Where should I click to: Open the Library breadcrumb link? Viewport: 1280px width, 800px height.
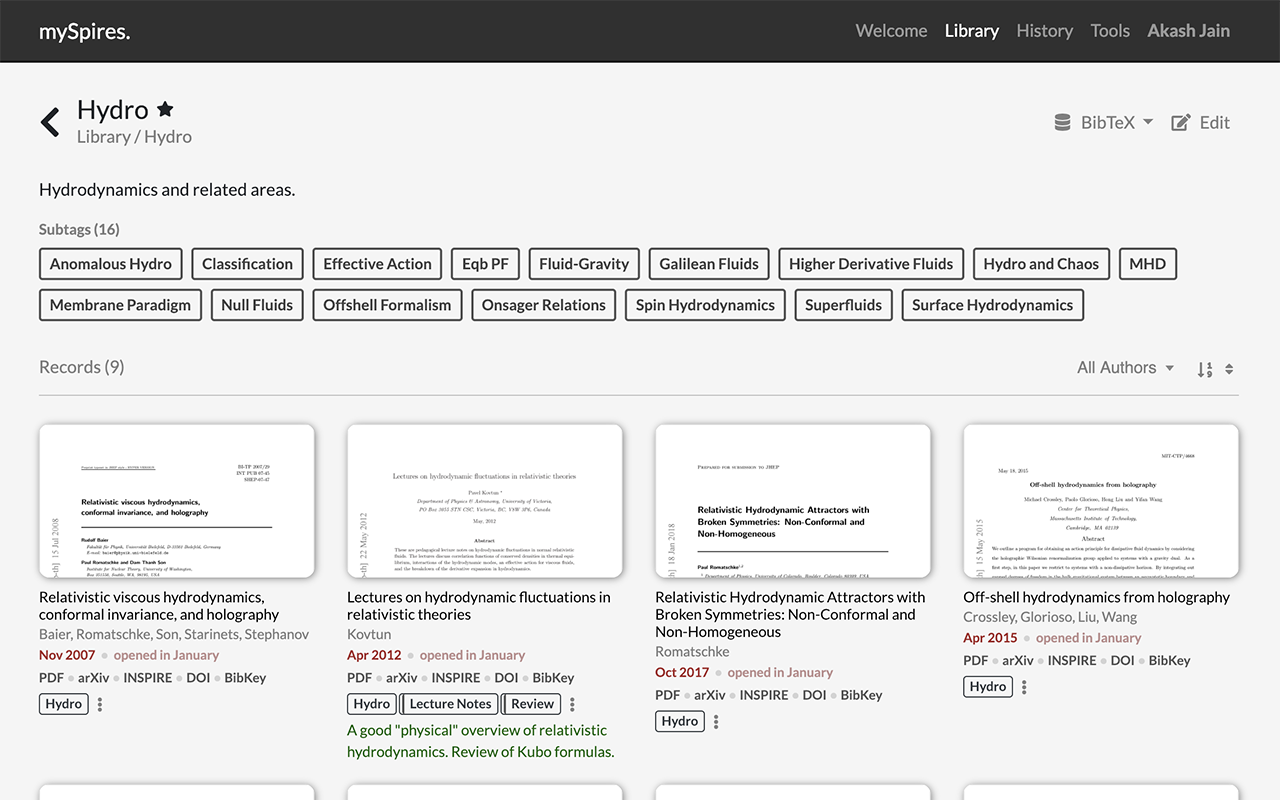pos(103,137)
